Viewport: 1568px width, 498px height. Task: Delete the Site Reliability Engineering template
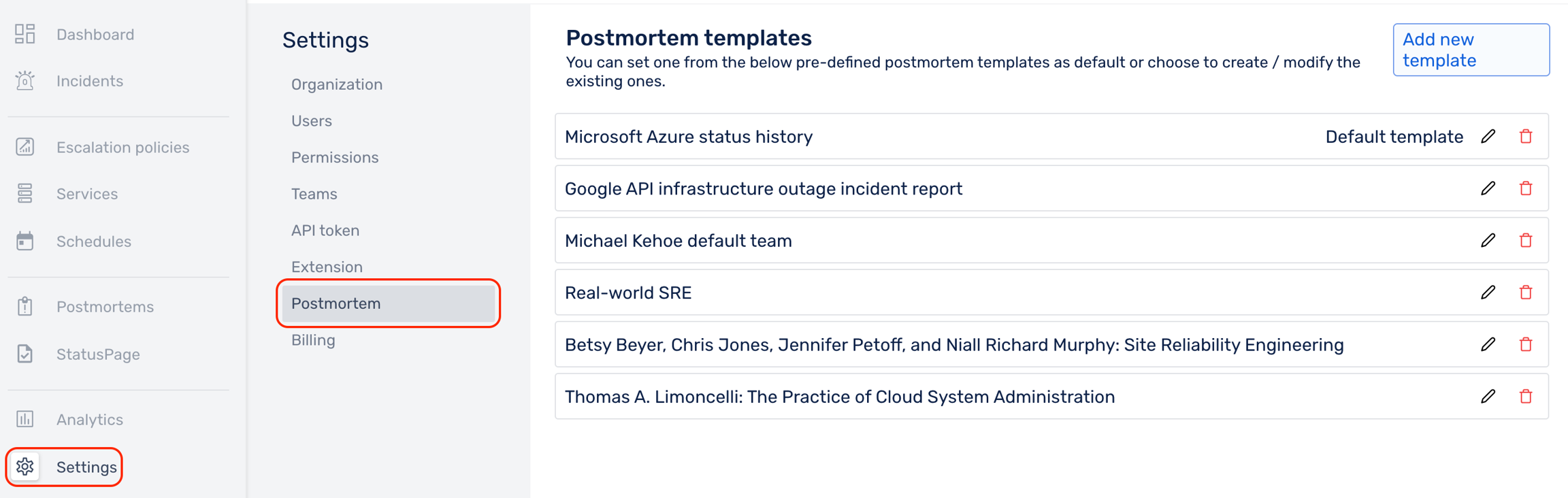coord(1526,344)
